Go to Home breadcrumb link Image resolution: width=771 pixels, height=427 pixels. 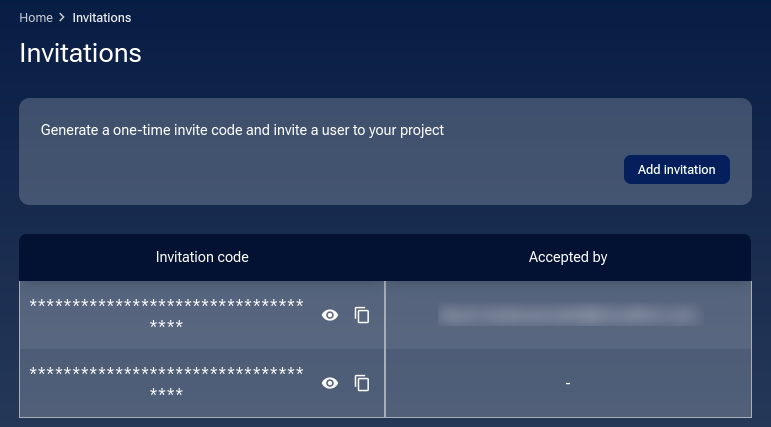(36, 18)
